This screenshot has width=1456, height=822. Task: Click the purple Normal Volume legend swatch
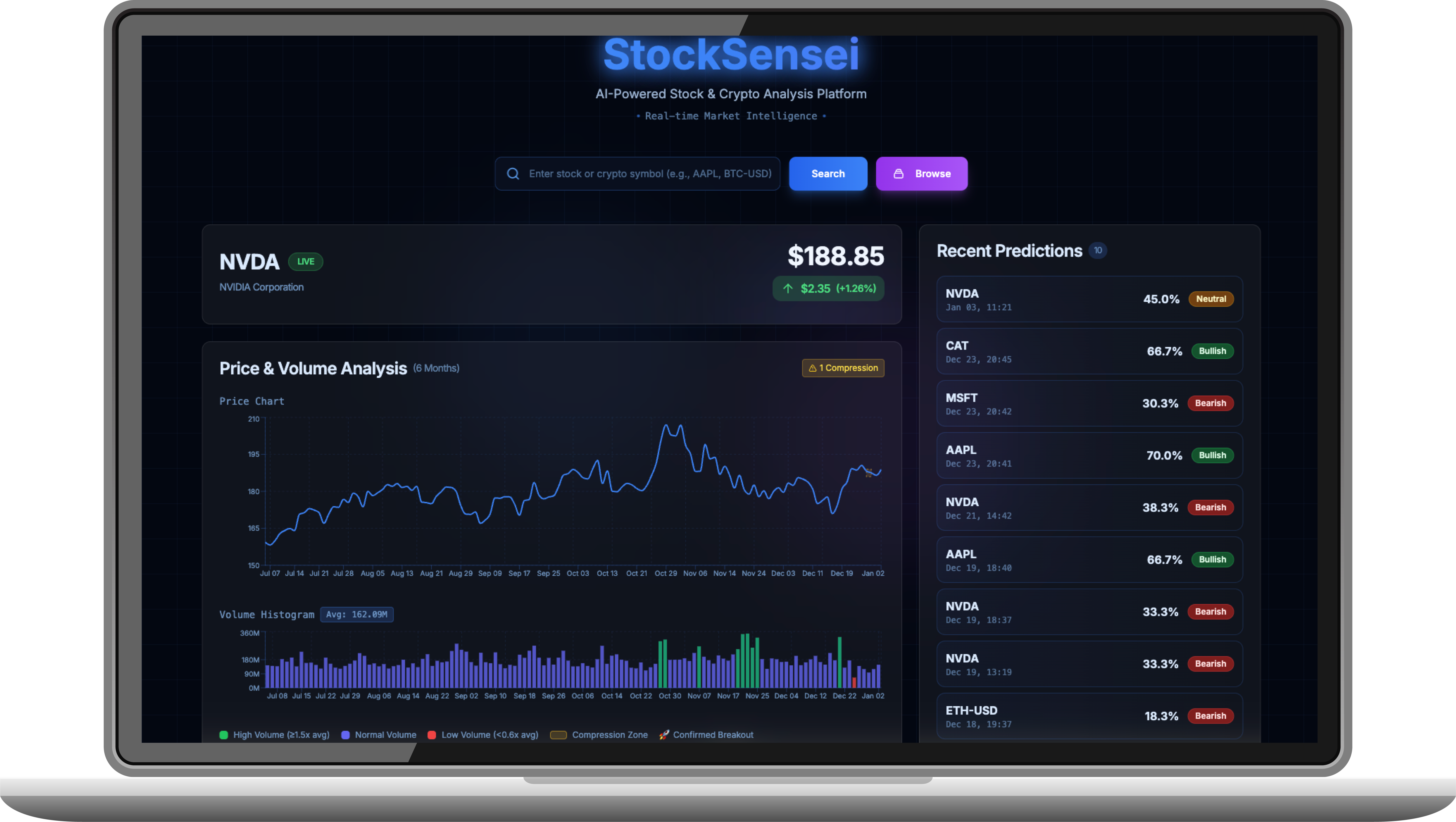click(x=345, y=735)
